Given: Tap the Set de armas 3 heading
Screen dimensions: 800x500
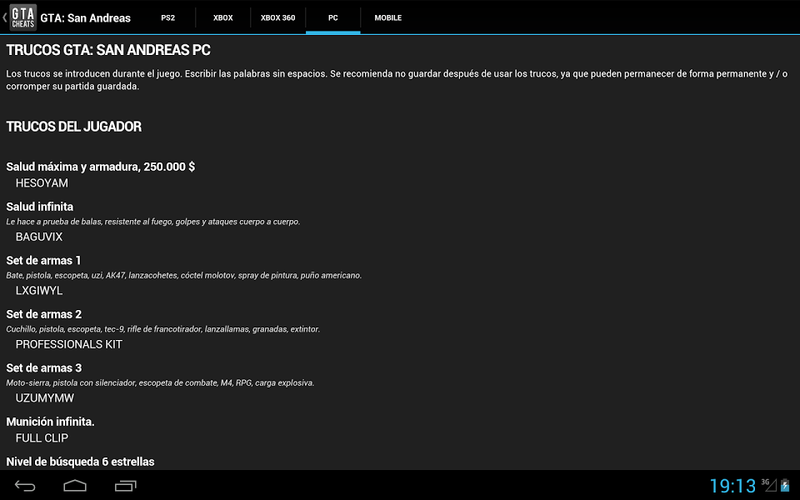Looking at the screenshot, I should [x=44, y=368].
